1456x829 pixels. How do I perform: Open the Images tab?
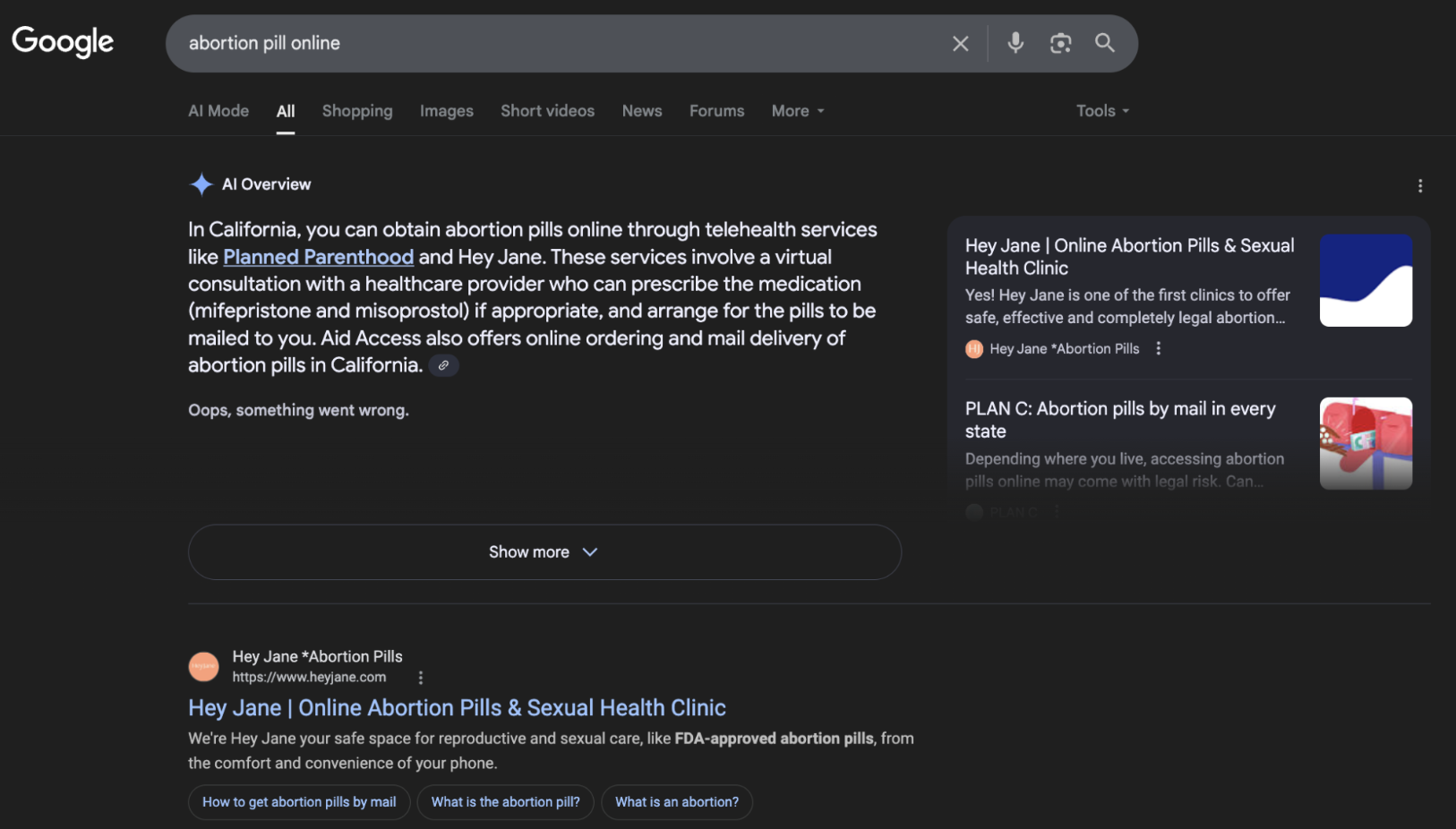pyautogui.click(x=447, y=111)
